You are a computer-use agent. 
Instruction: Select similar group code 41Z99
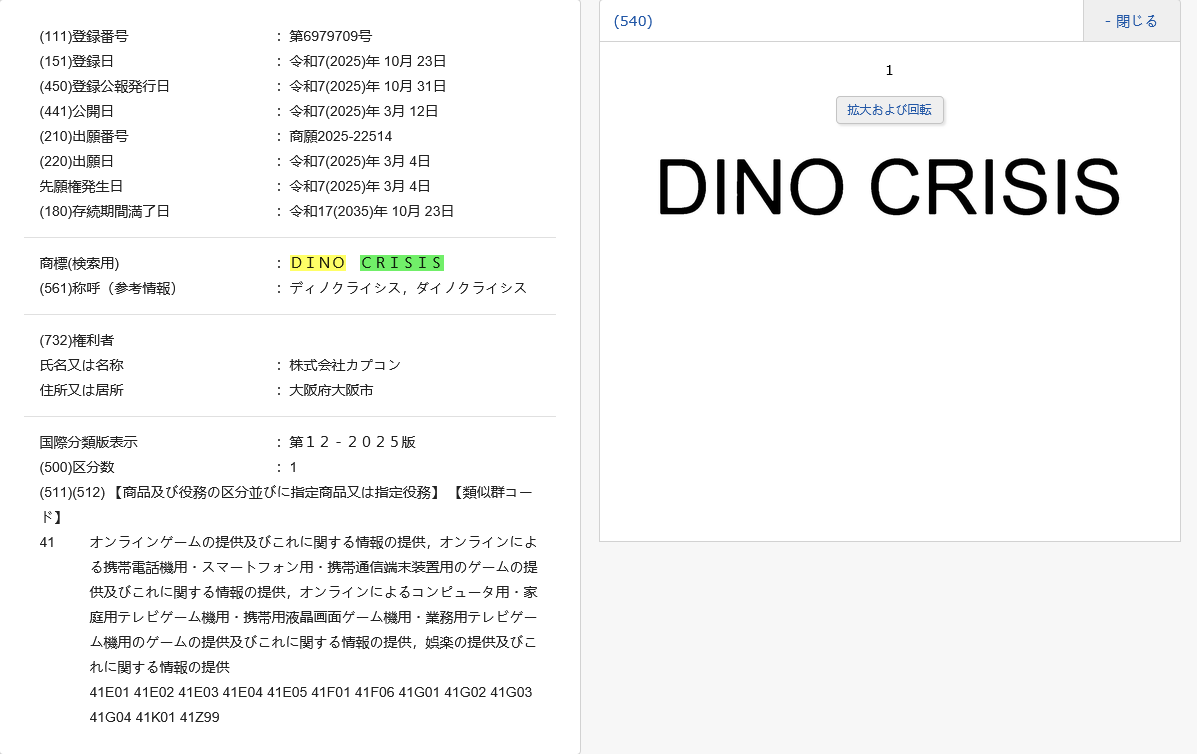tap(199, 718)
